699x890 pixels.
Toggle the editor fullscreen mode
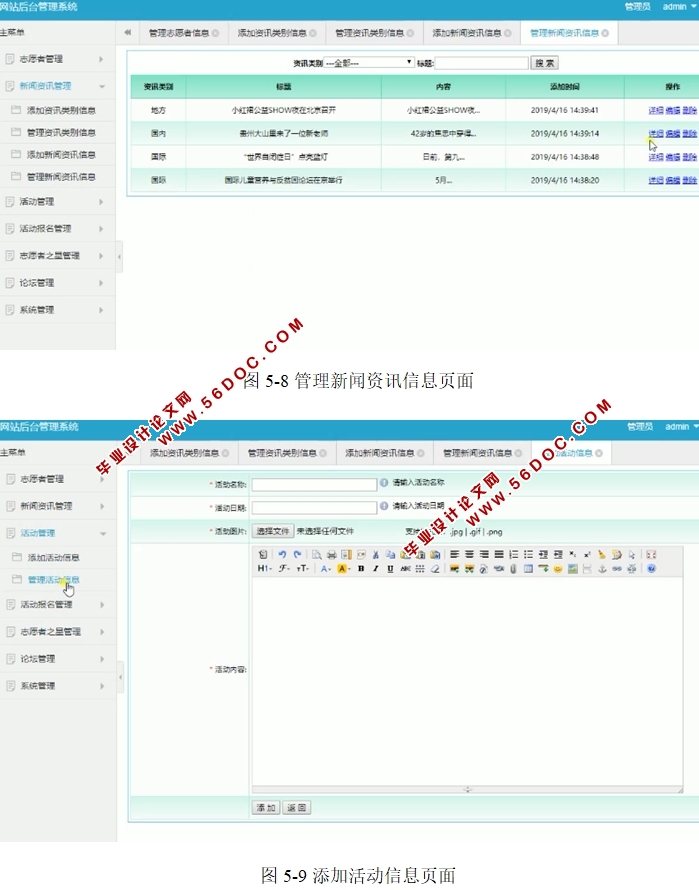tap(651, 555)
